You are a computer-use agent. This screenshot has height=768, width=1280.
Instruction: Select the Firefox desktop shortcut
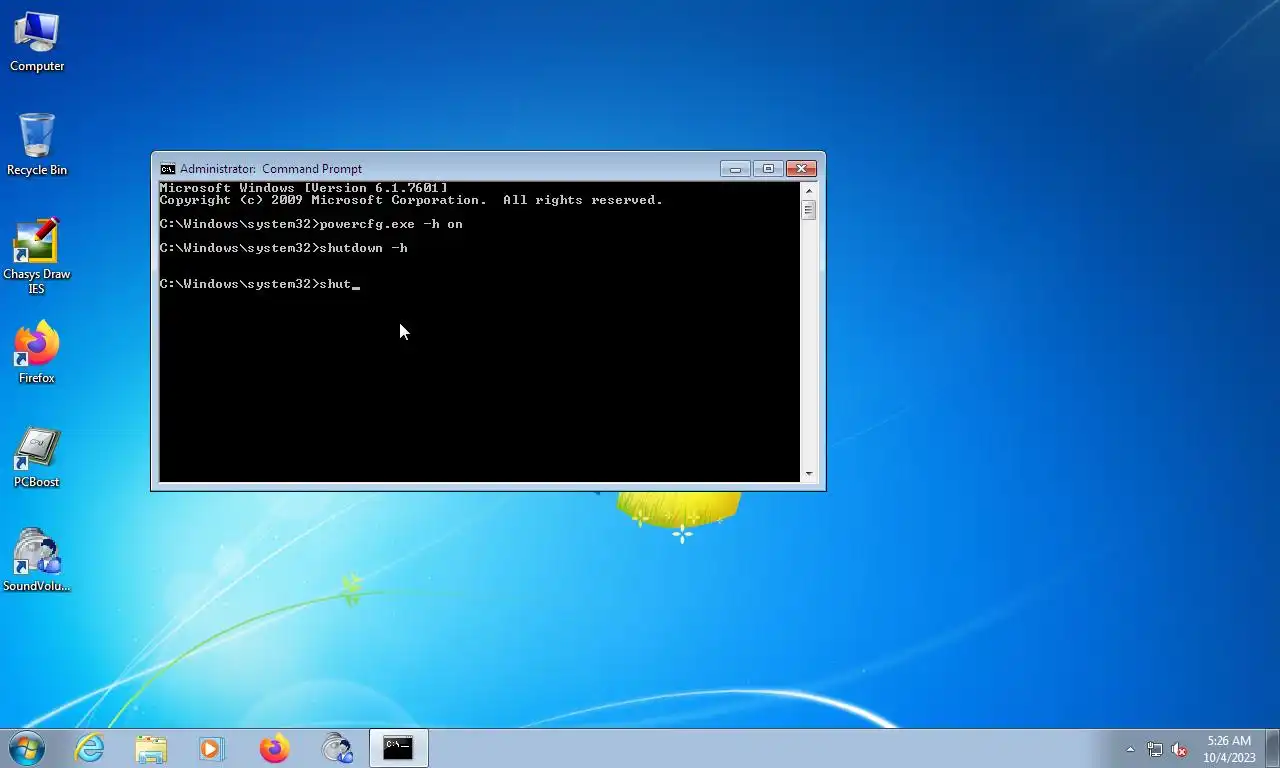click(37, 352)
